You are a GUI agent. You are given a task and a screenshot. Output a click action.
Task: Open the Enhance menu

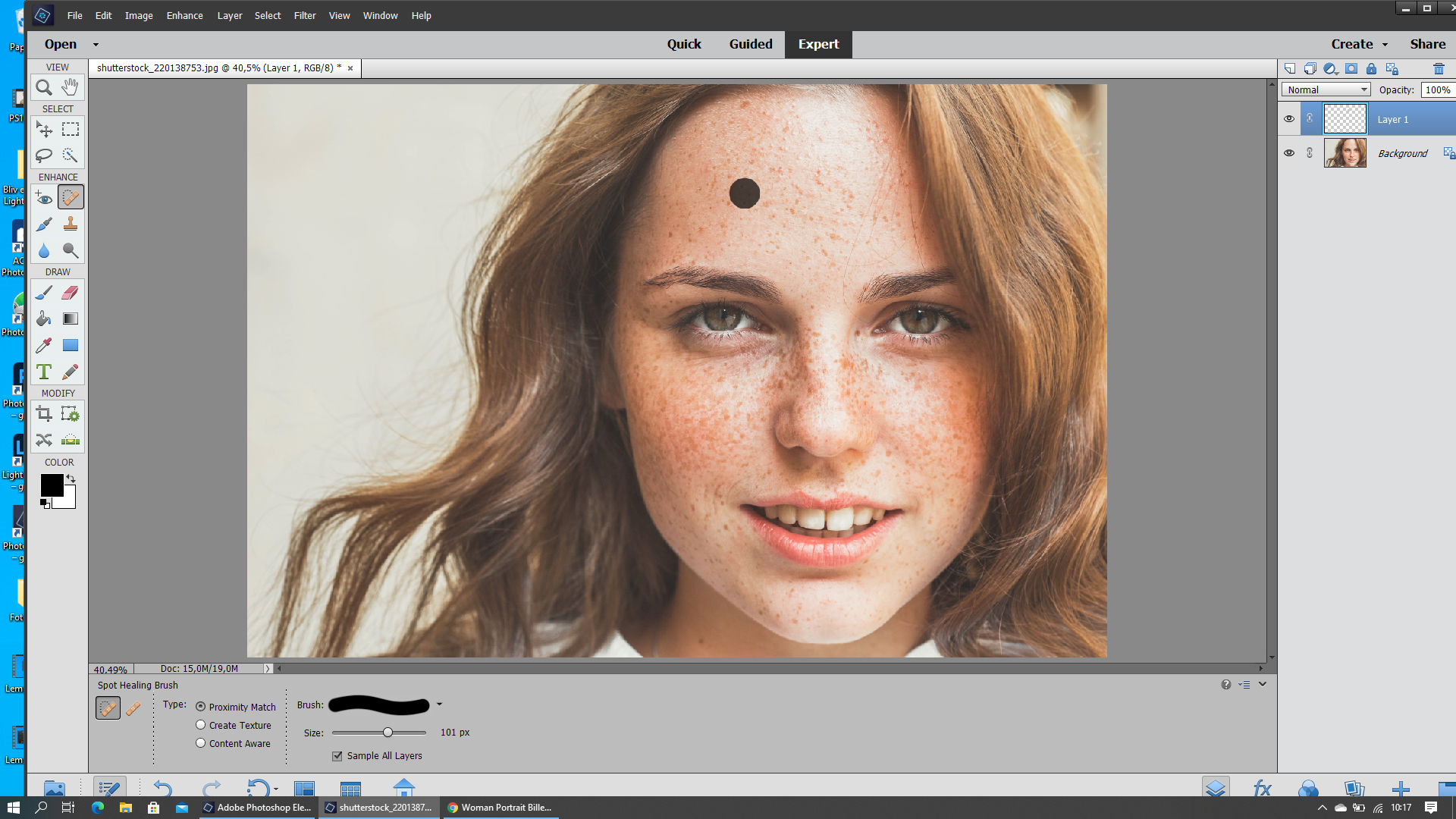[x=184, y=15]
